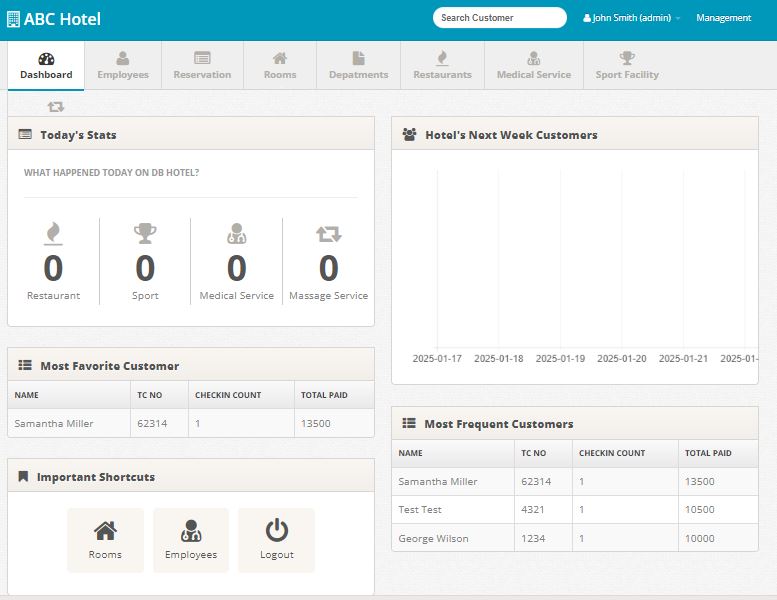The width and height of the screenshot is (777, 600).
Task: Click Samantha Miller in Most Frequent Customers table
Action: click(438, 482)
